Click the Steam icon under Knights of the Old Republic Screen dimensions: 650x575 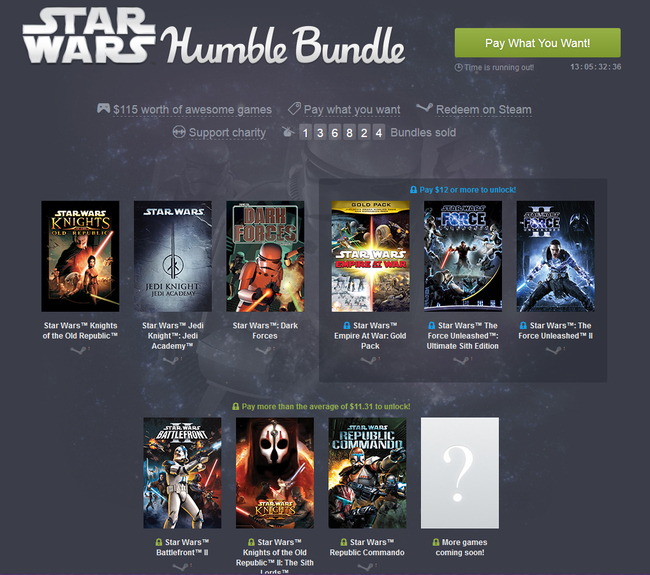pyautogui.click(x=78, y=350)
